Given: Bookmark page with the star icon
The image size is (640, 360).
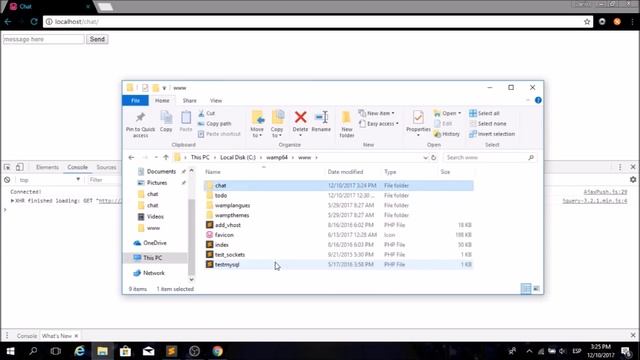Looking at the screenshot, I should [x=587, y=22].
